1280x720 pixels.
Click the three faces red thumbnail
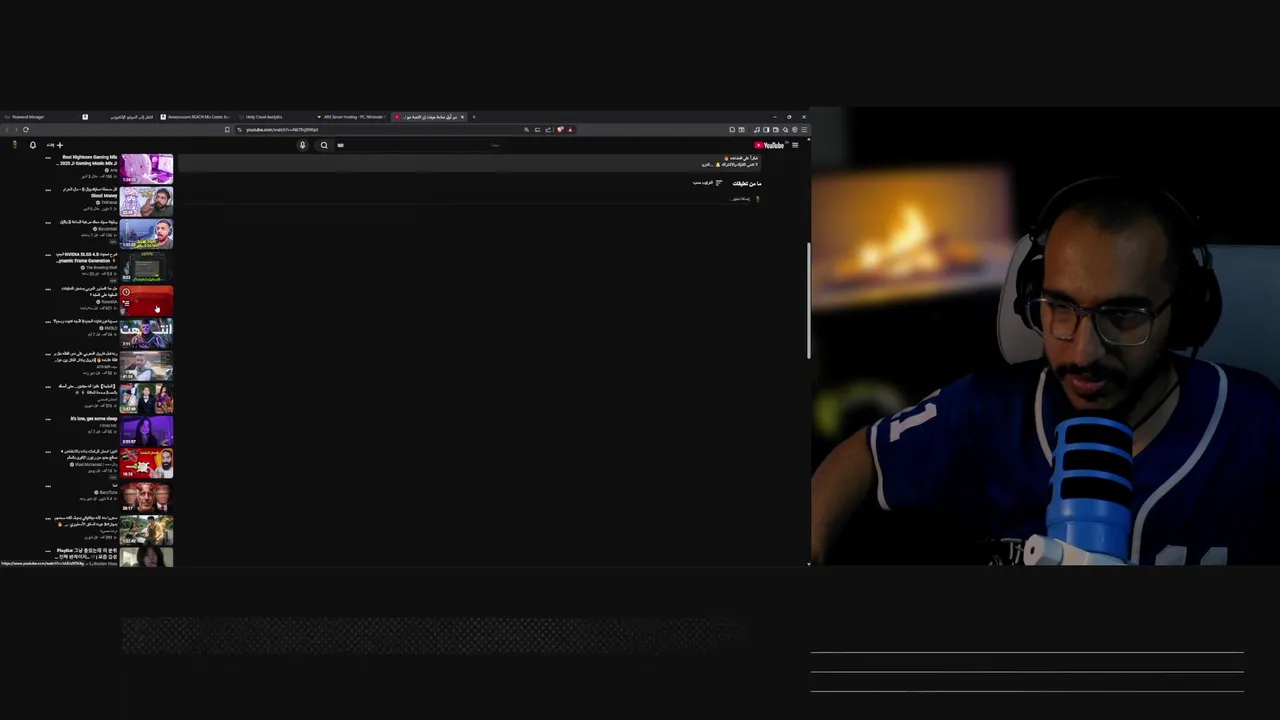[146, 497]
